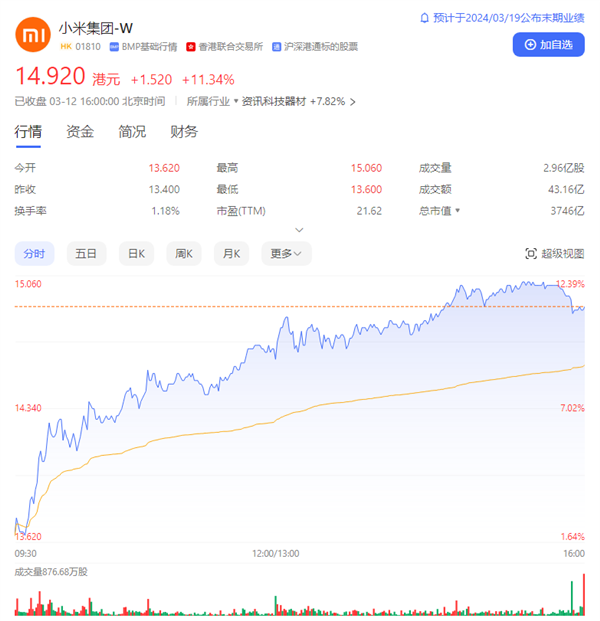Select the 分时 chart view
This screenshot has height=621, width=600.
click(x=34, y=253)
